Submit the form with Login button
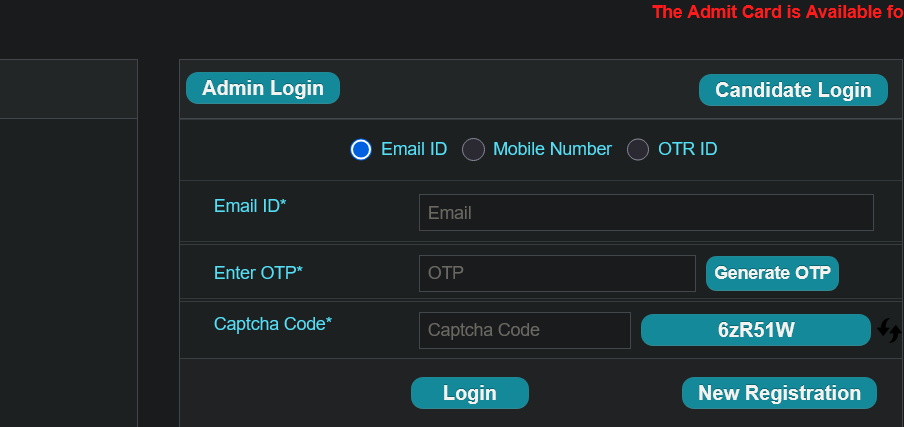The image size is (904, 427). coord(470,393)
